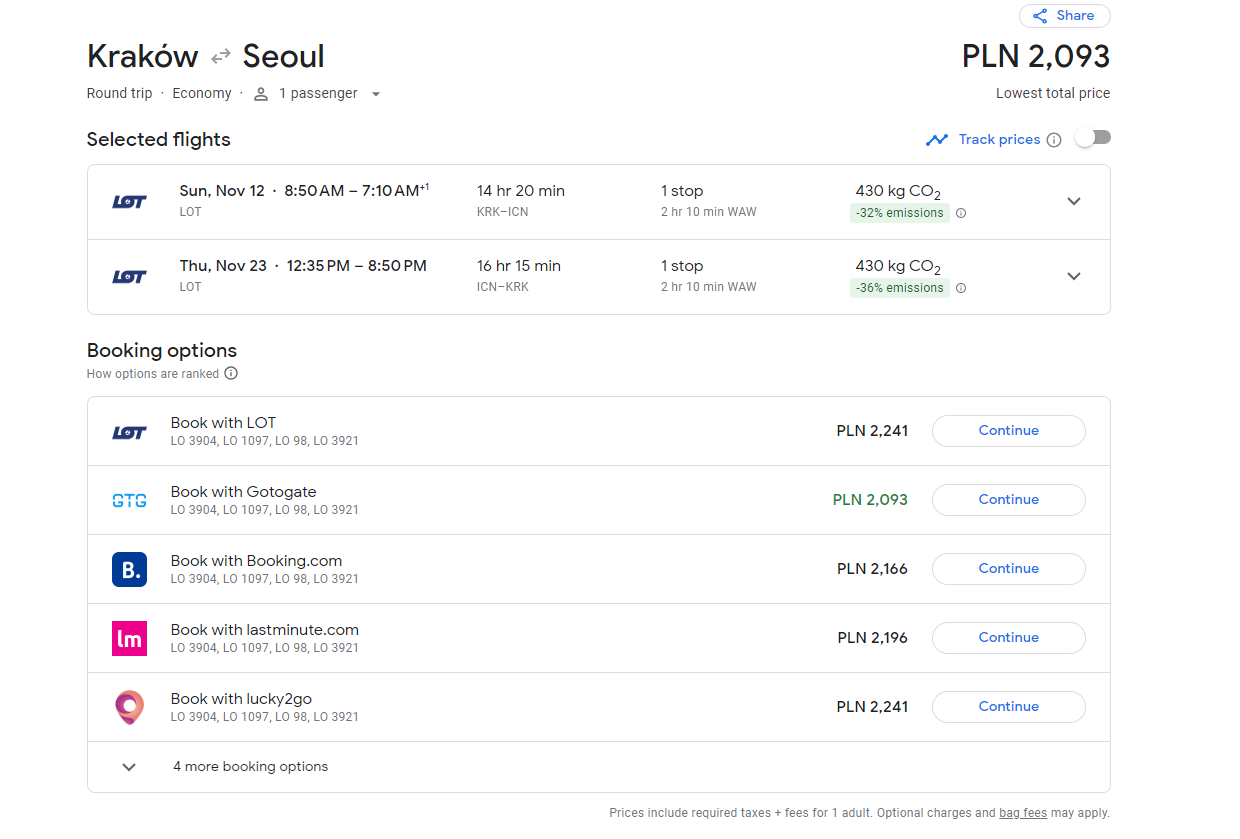Click the LOT logo on the Nov 12 flight
This screenshot has height=839, width=1240.
click(129, 201)
